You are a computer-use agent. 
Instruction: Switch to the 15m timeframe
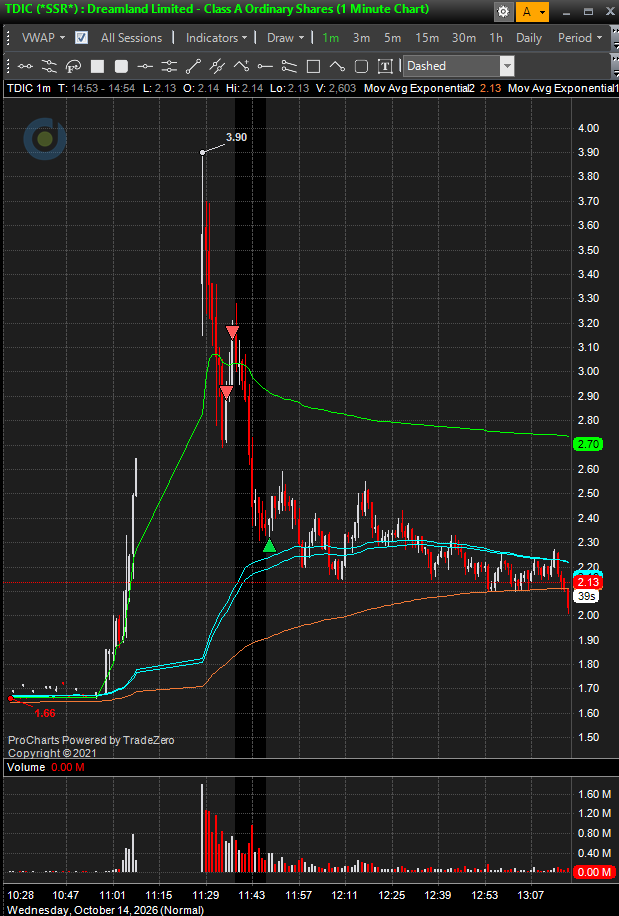[x=427, y=37]
